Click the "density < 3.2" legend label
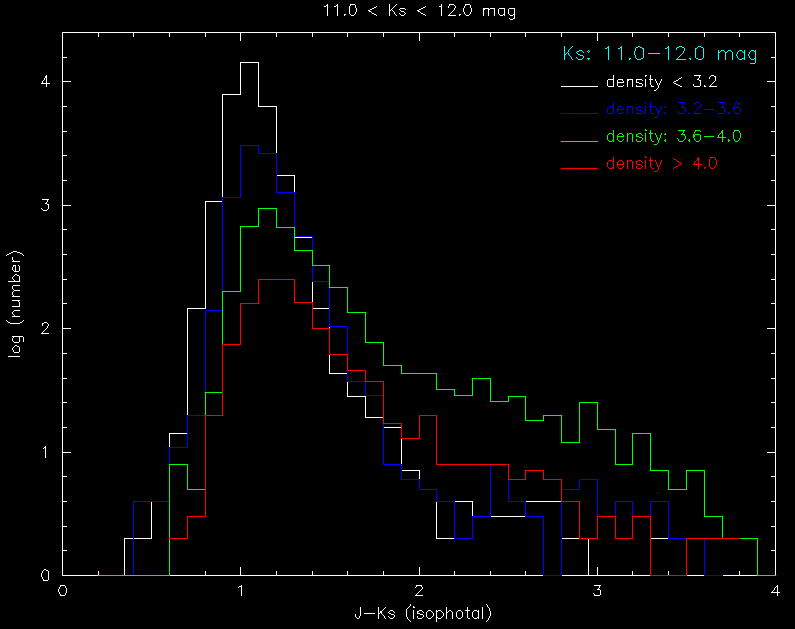795x629 pixels. point(663,81)
